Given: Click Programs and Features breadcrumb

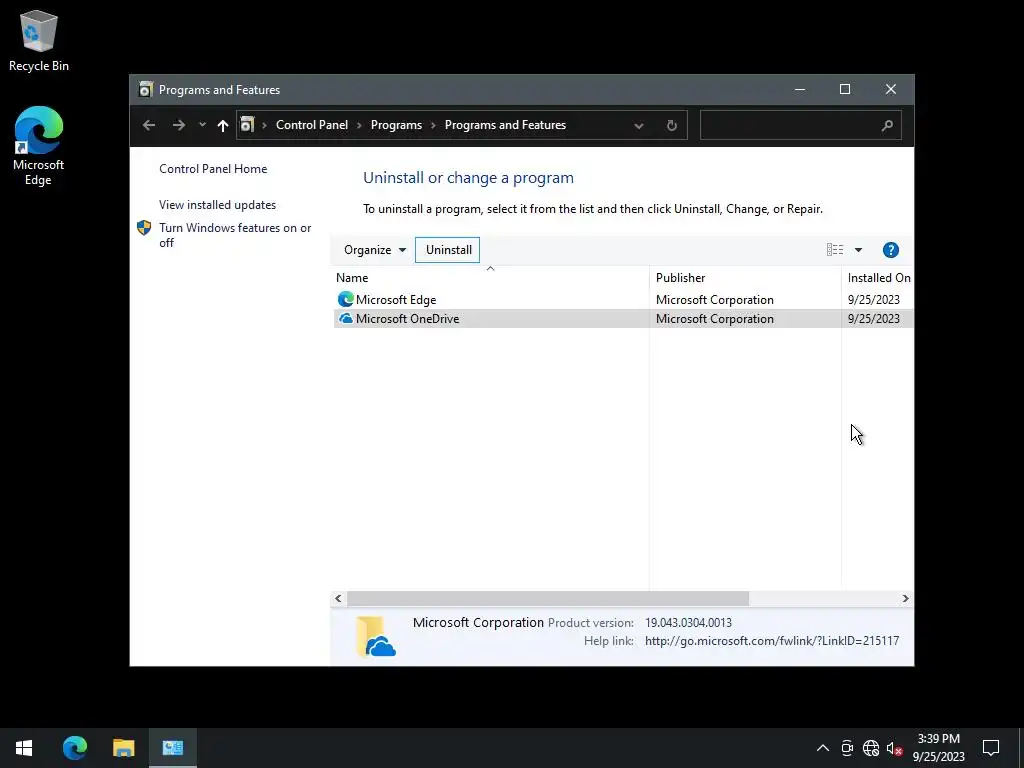Looking at the screenshot, I should (x=505, y=125).
